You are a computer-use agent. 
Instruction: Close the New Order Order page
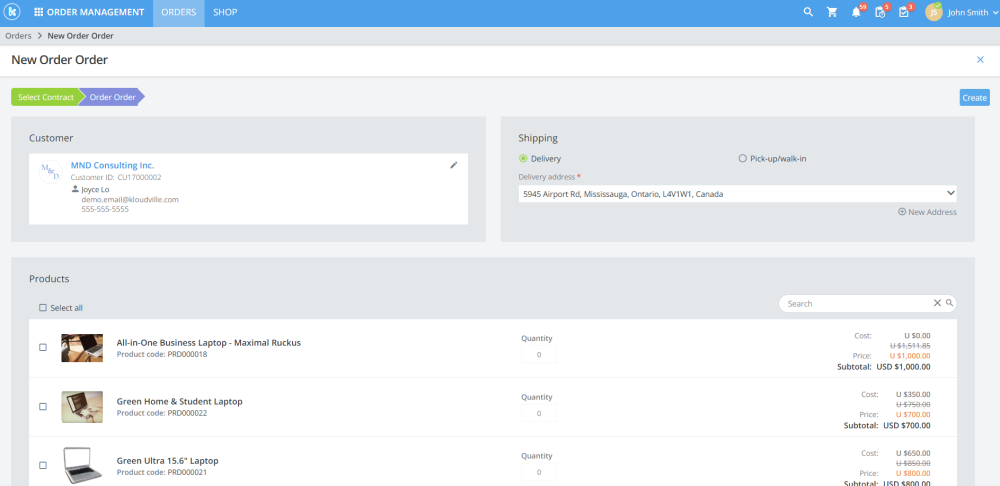[980, 60]
